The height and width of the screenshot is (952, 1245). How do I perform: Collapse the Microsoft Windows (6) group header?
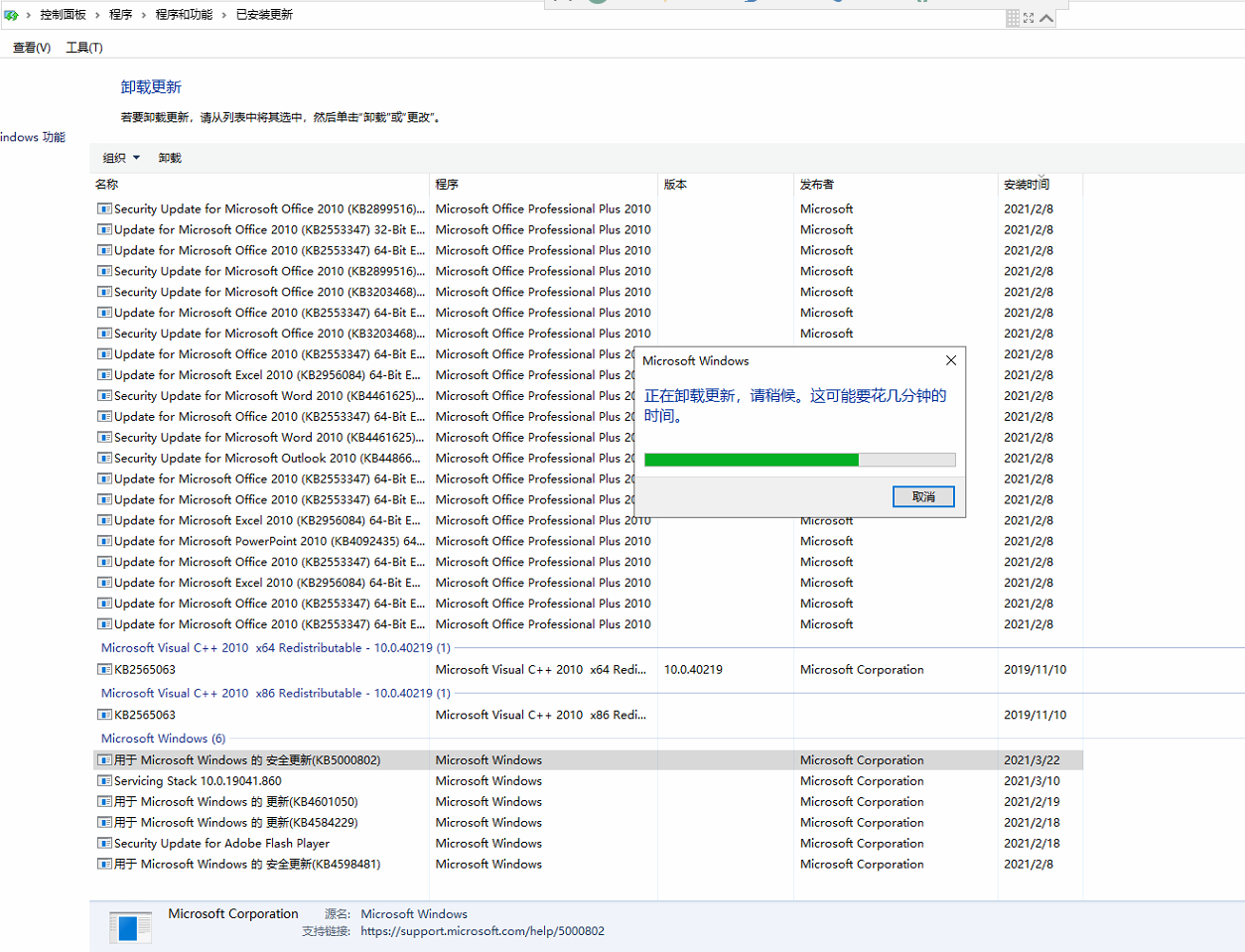click(x=163, y=739)
